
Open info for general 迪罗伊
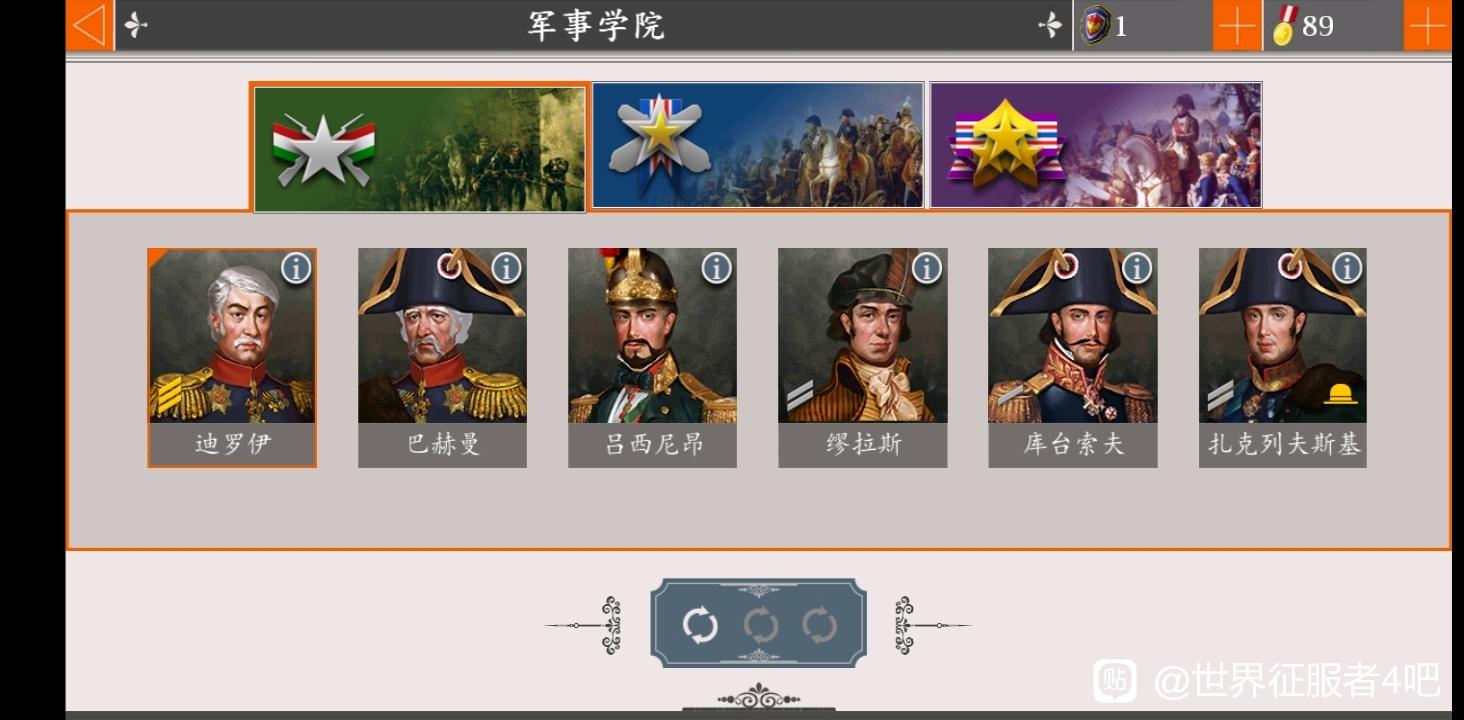pos(296,268)
